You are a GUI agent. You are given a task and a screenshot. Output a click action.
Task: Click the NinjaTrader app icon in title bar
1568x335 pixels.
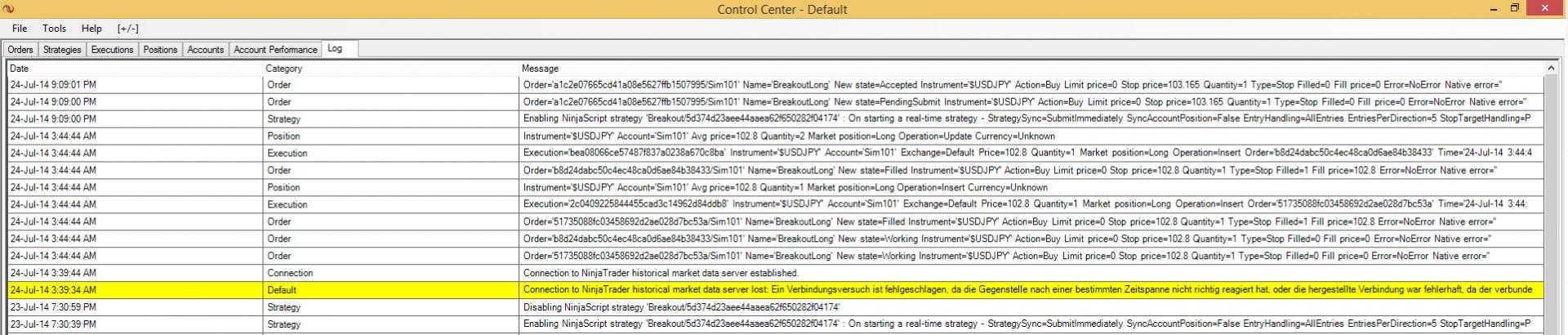point(9,9)
